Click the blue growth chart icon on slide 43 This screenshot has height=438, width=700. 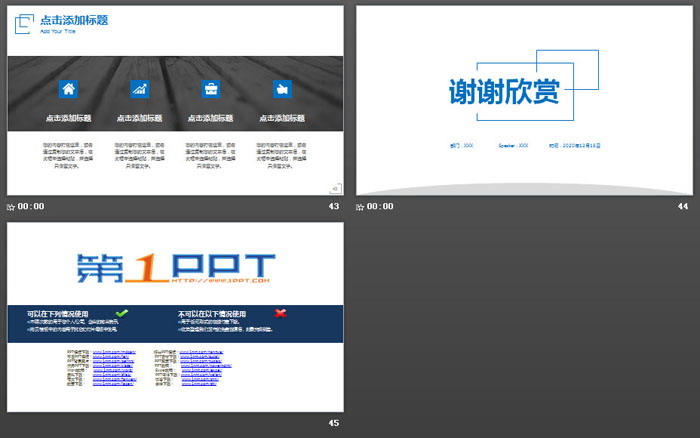140,89
